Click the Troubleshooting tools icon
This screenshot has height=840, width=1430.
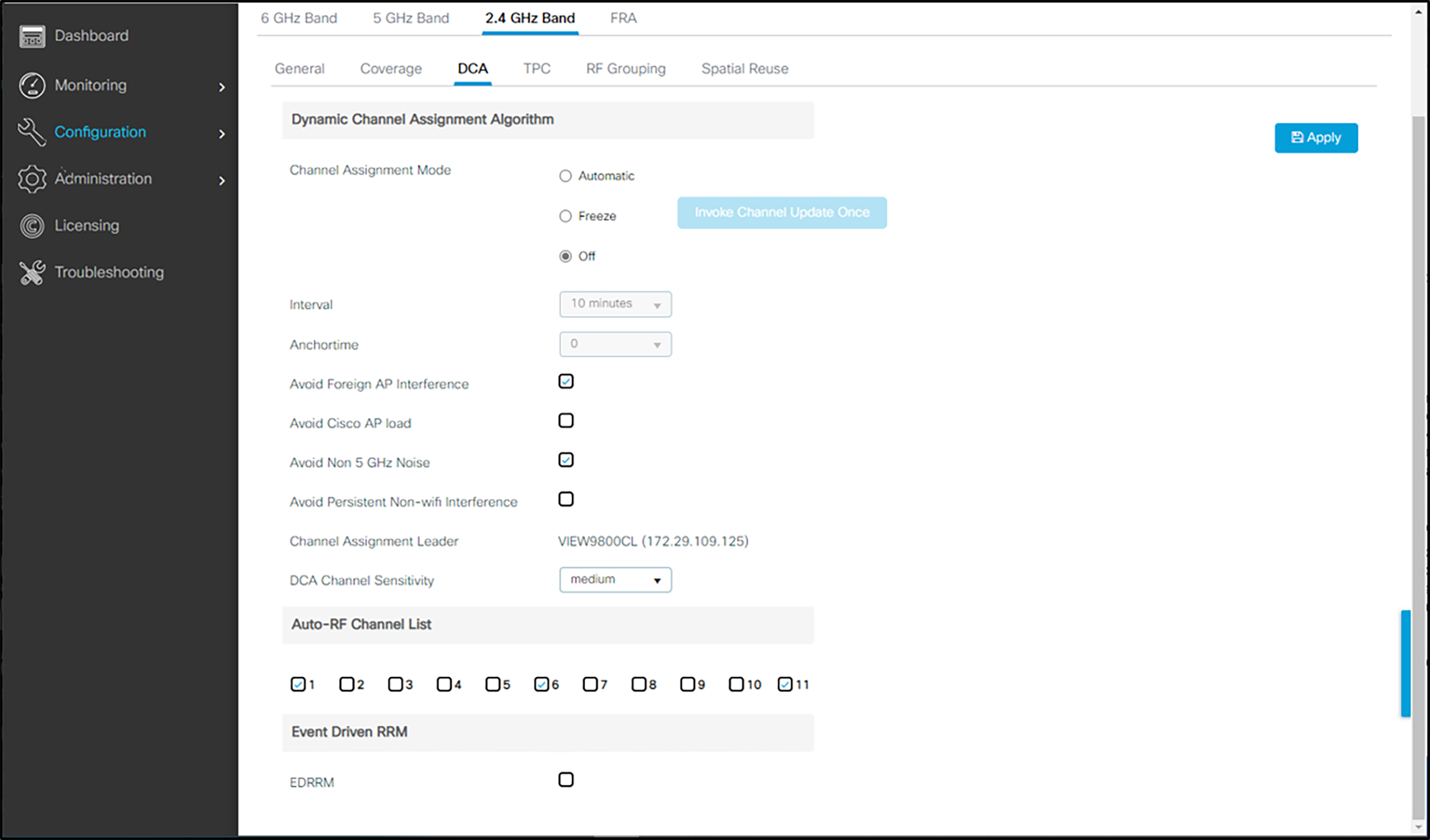32,273
